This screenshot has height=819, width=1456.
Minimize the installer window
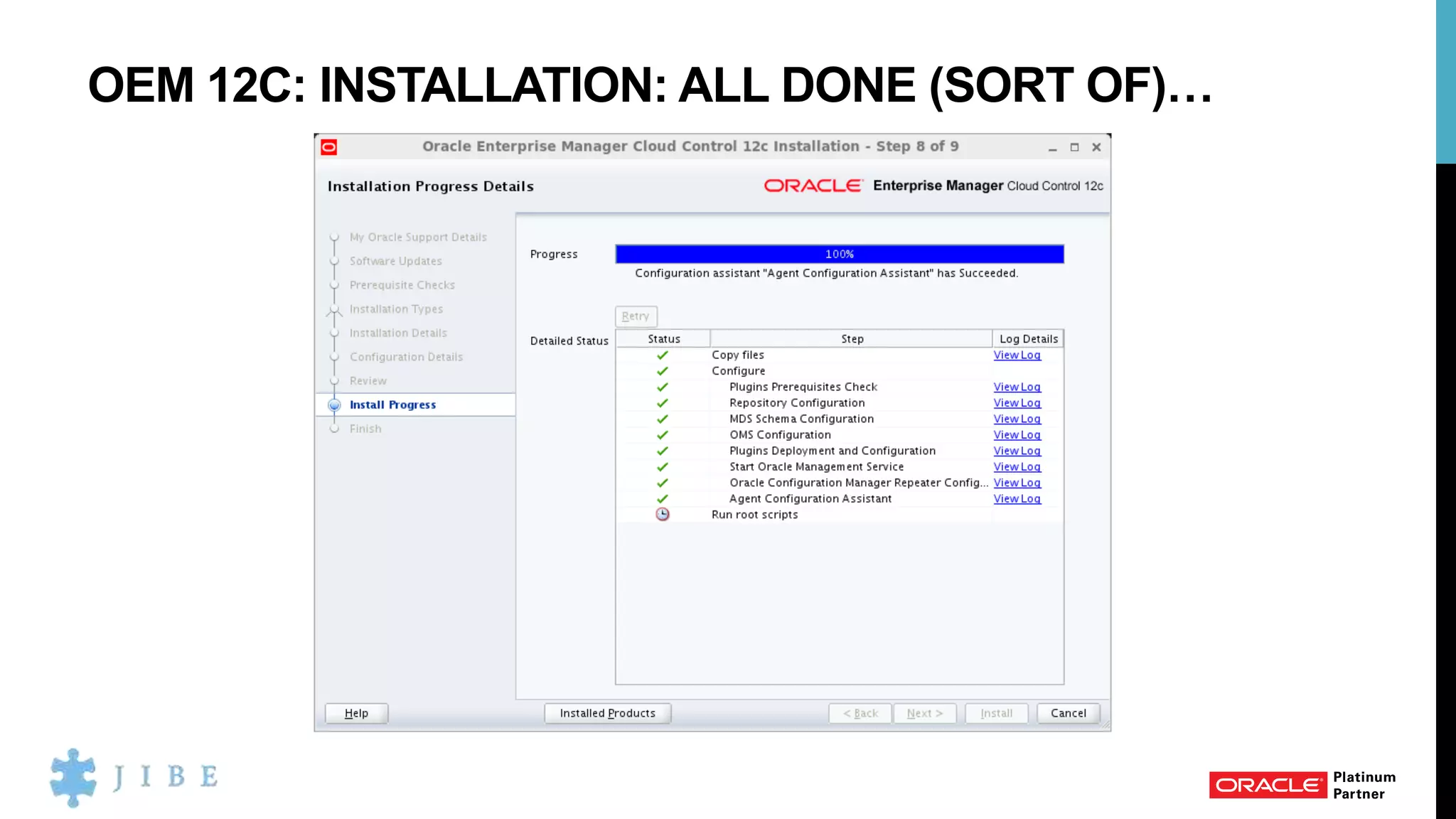[x=1052, y=148]
